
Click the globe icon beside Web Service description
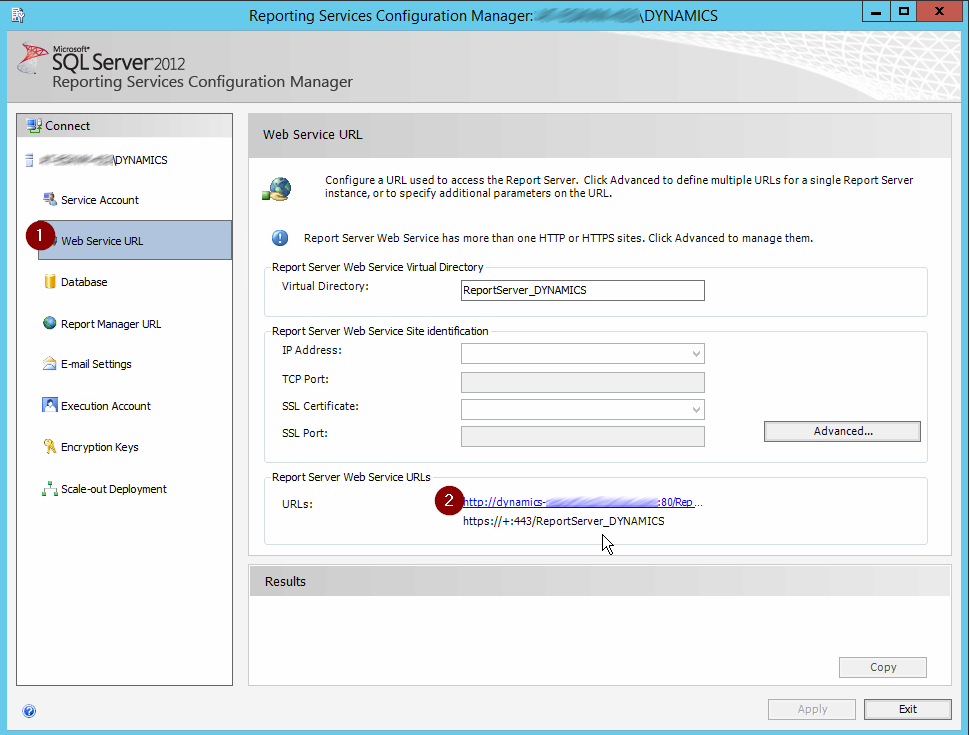(277, 189)
